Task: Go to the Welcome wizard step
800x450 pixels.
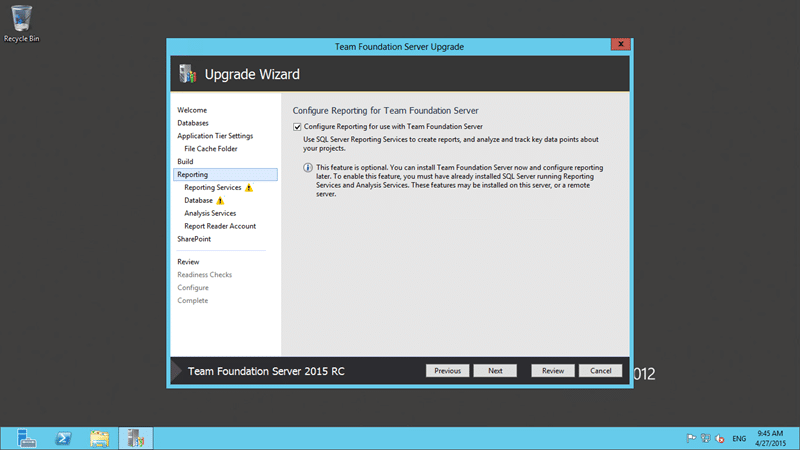Action: 192,110
